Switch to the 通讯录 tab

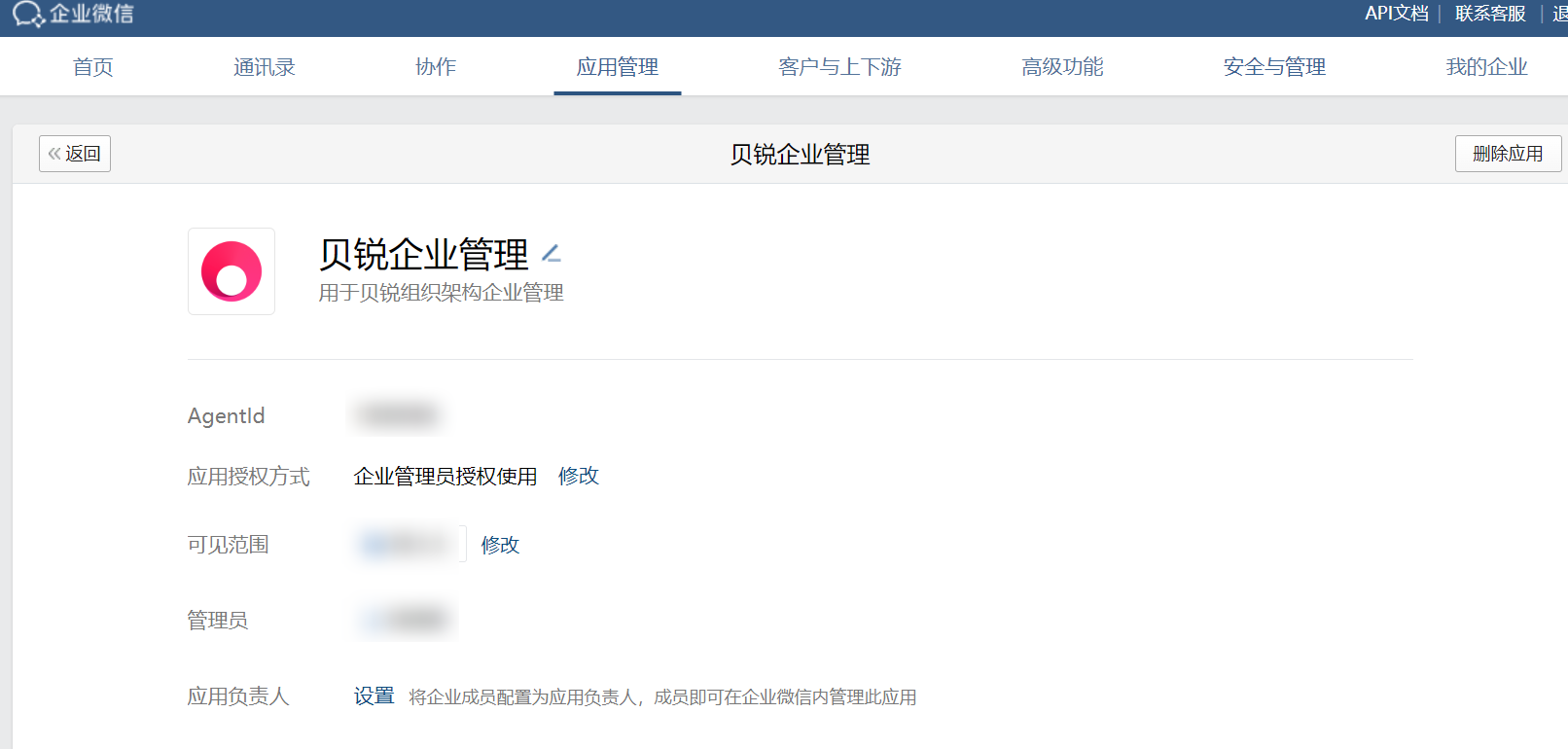point(265,67)
